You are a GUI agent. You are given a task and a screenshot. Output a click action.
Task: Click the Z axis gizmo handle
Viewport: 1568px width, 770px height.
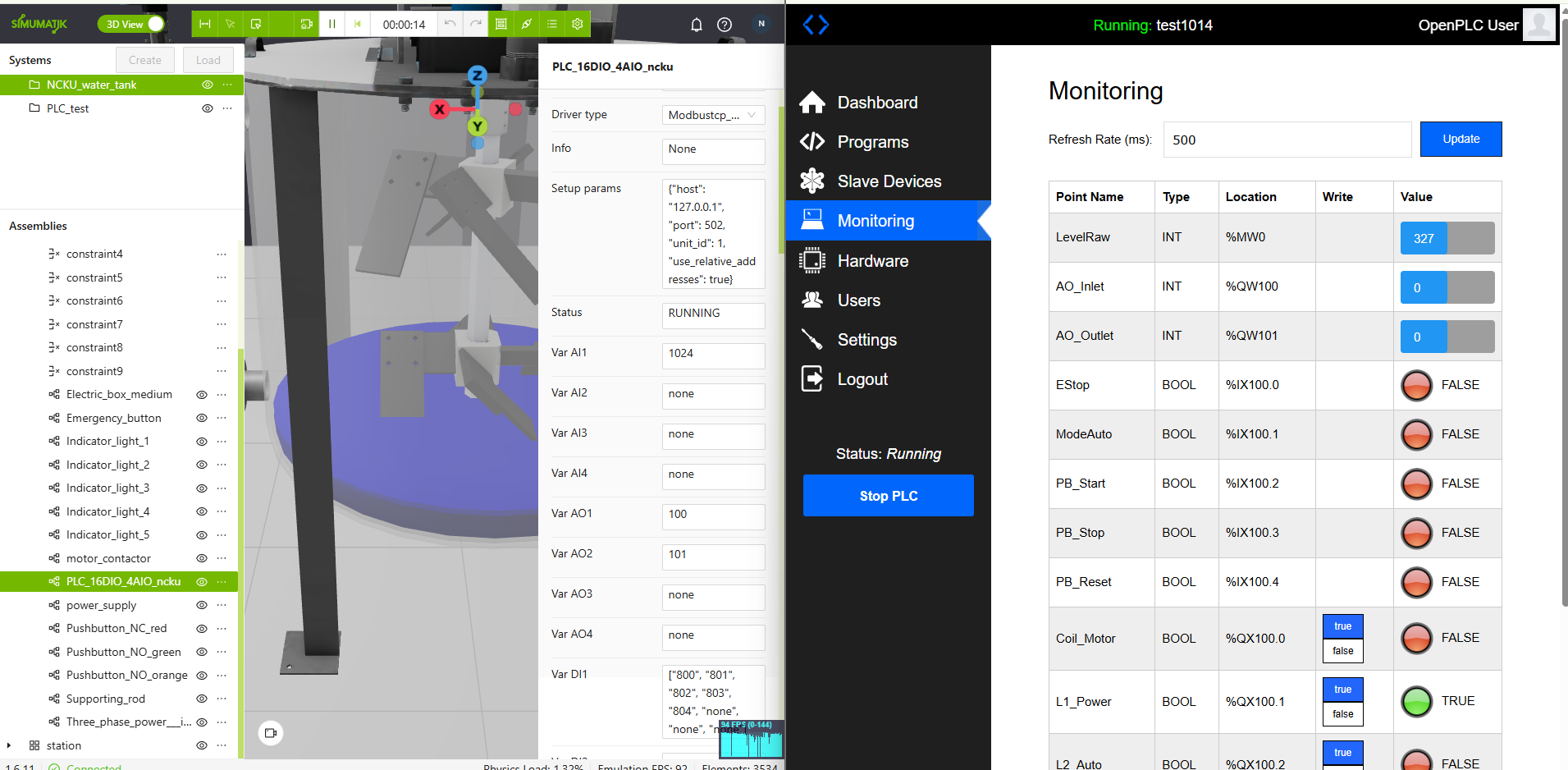[x=477, y=76]
